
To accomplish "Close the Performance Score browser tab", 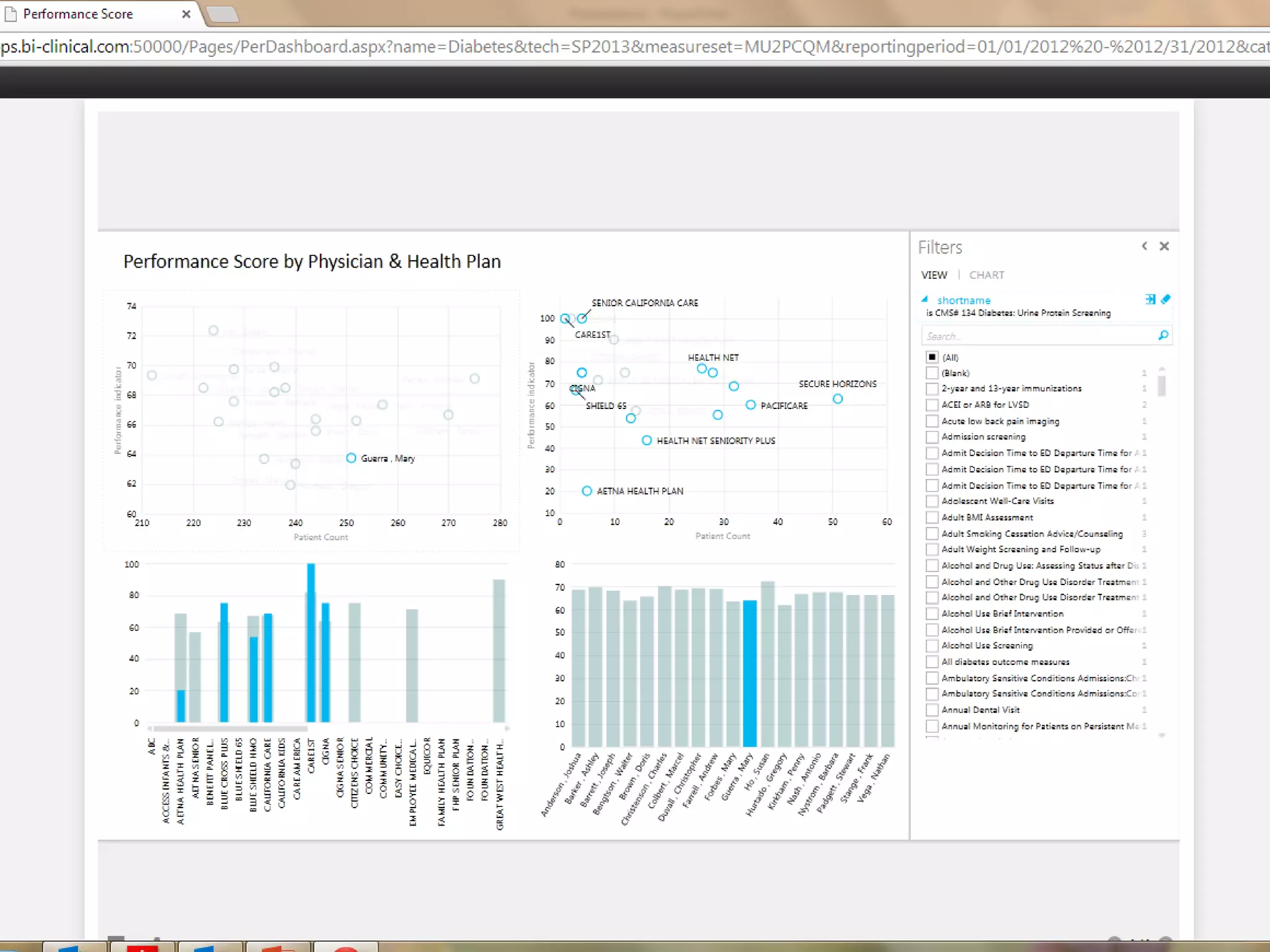I will [186, 14].
